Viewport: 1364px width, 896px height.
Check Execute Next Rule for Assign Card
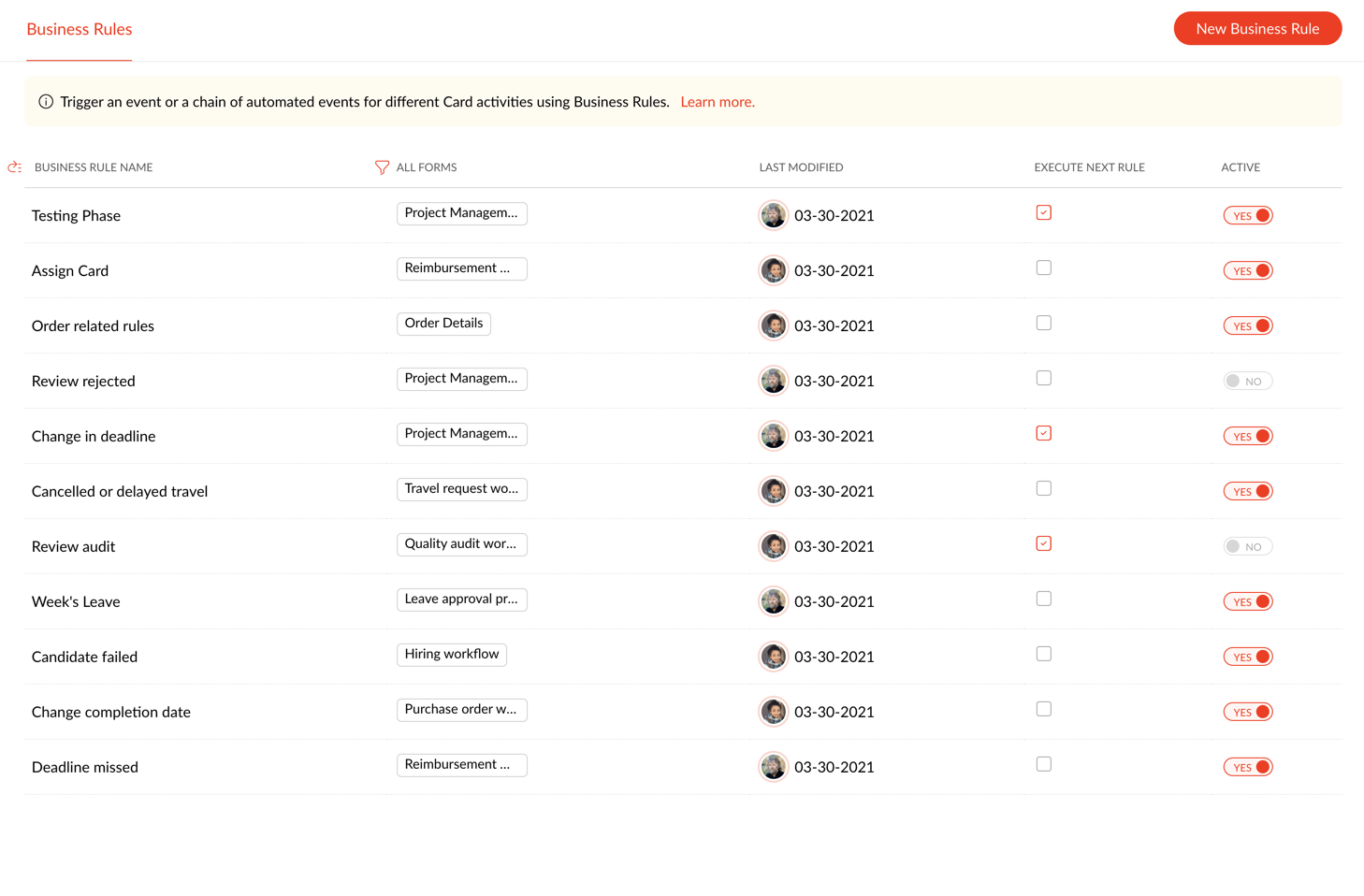(1044, 268)
